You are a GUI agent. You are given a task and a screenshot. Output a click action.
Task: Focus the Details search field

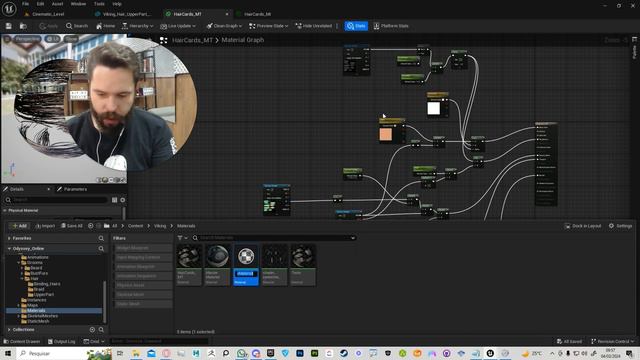point(56,200)
